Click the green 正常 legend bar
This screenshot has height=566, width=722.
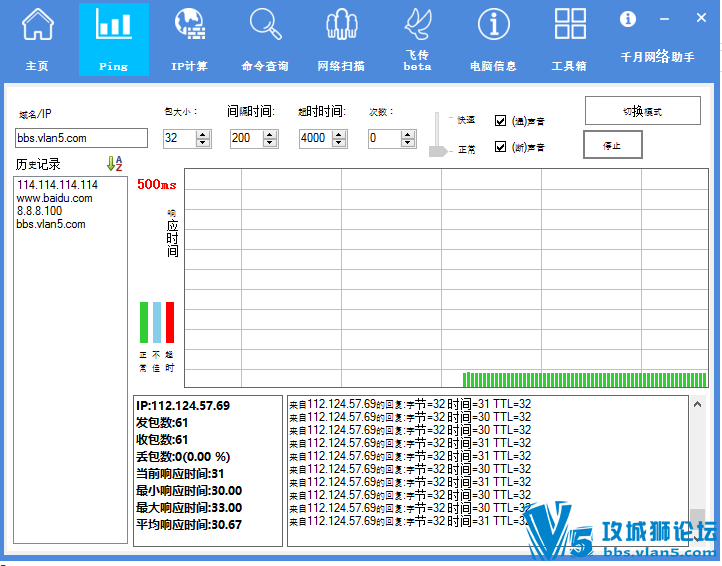click(x=144, y=322)
